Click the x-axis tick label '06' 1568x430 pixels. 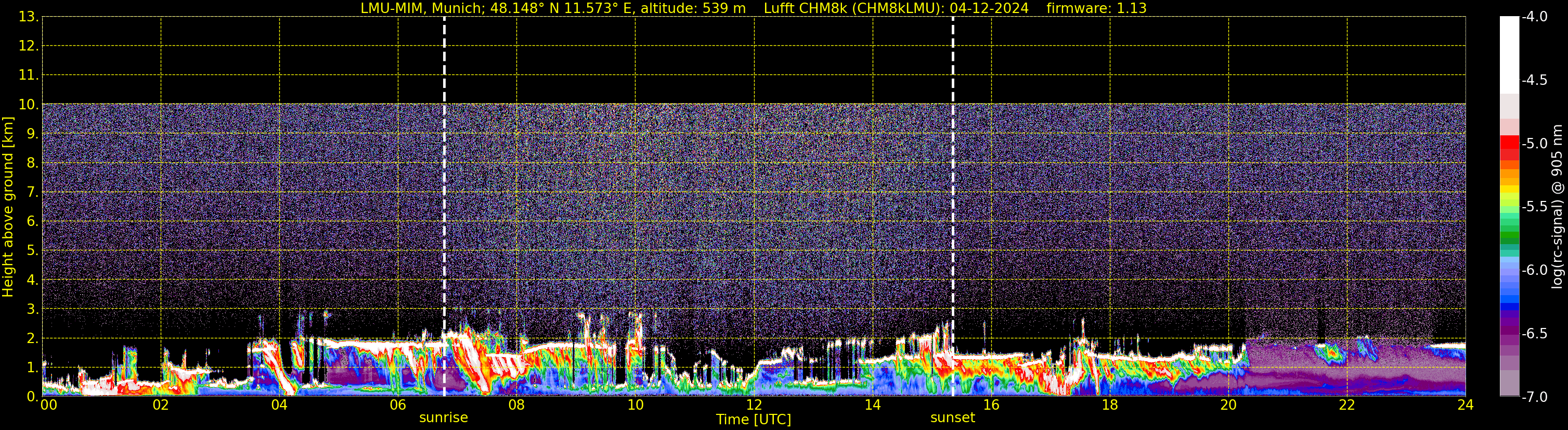coord(397,405)
